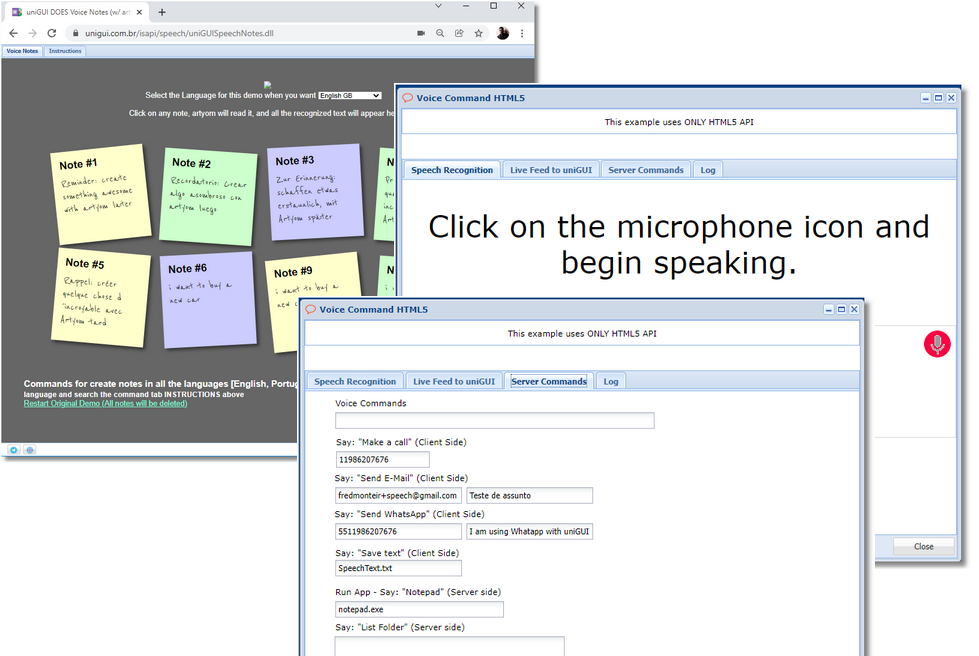The image size is (979, 656).
Task: Select the Live Feed to uniGUI tab in front window
Action: point(454,381)
